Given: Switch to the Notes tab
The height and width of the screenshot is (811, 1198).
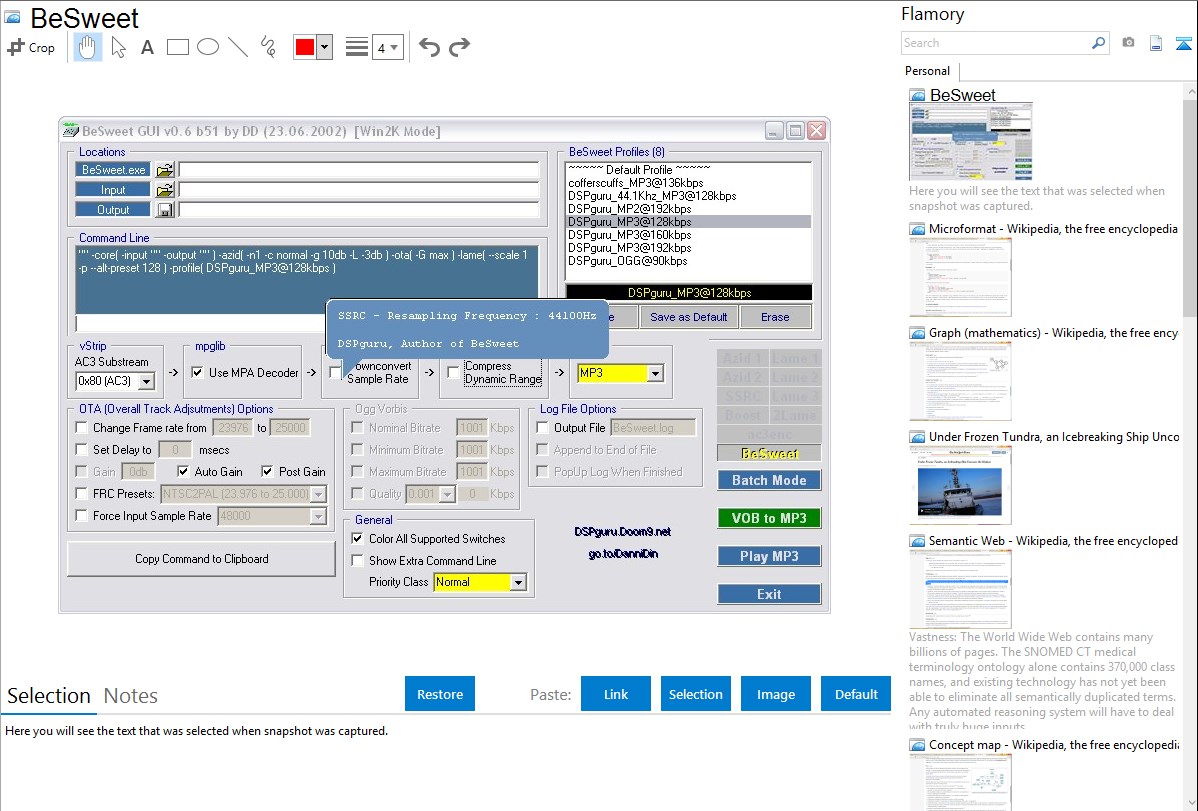Looking at the screenshot, I should point(131,696).
